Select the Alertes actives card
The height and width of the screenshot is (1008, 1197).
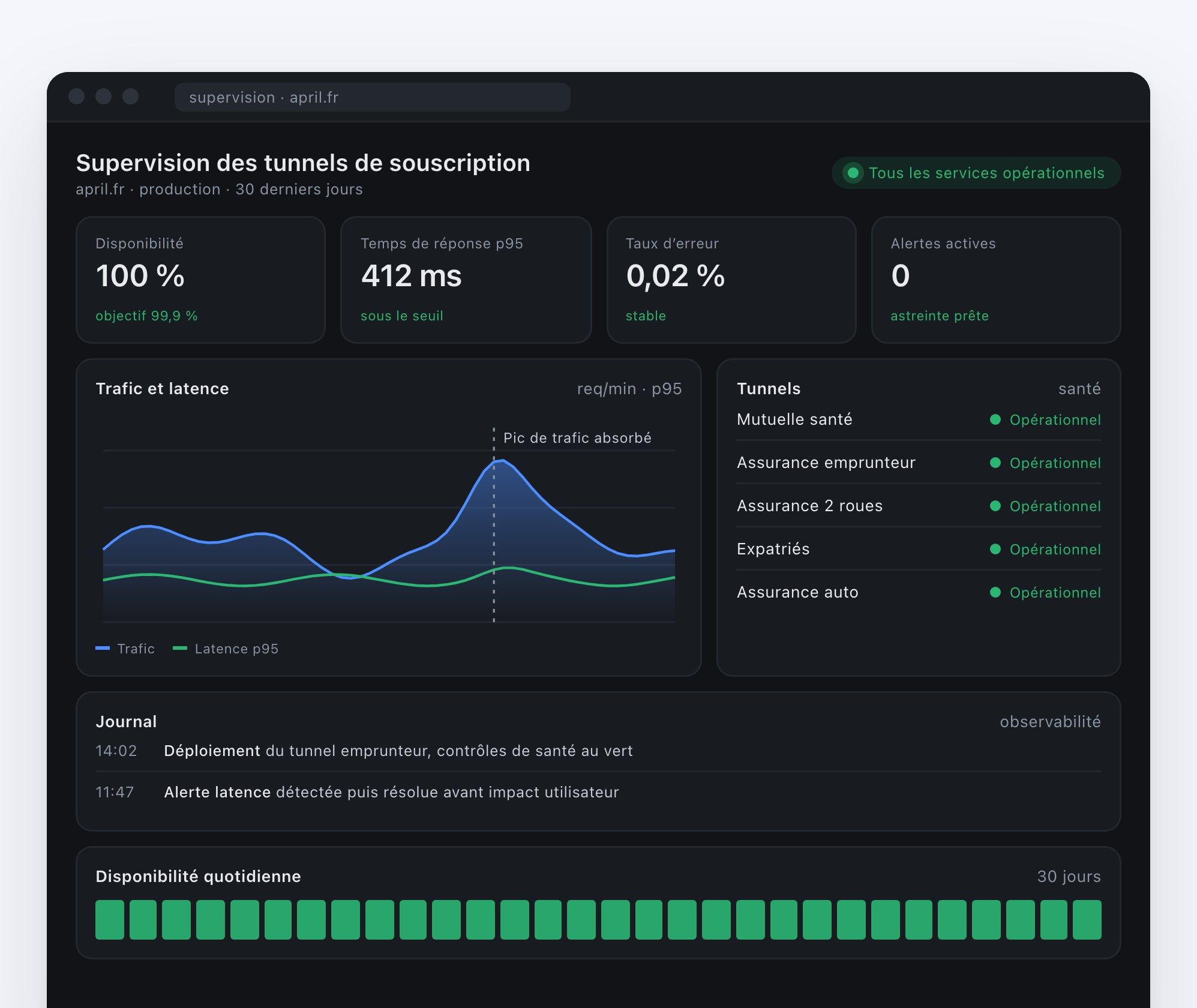point(996,280)
